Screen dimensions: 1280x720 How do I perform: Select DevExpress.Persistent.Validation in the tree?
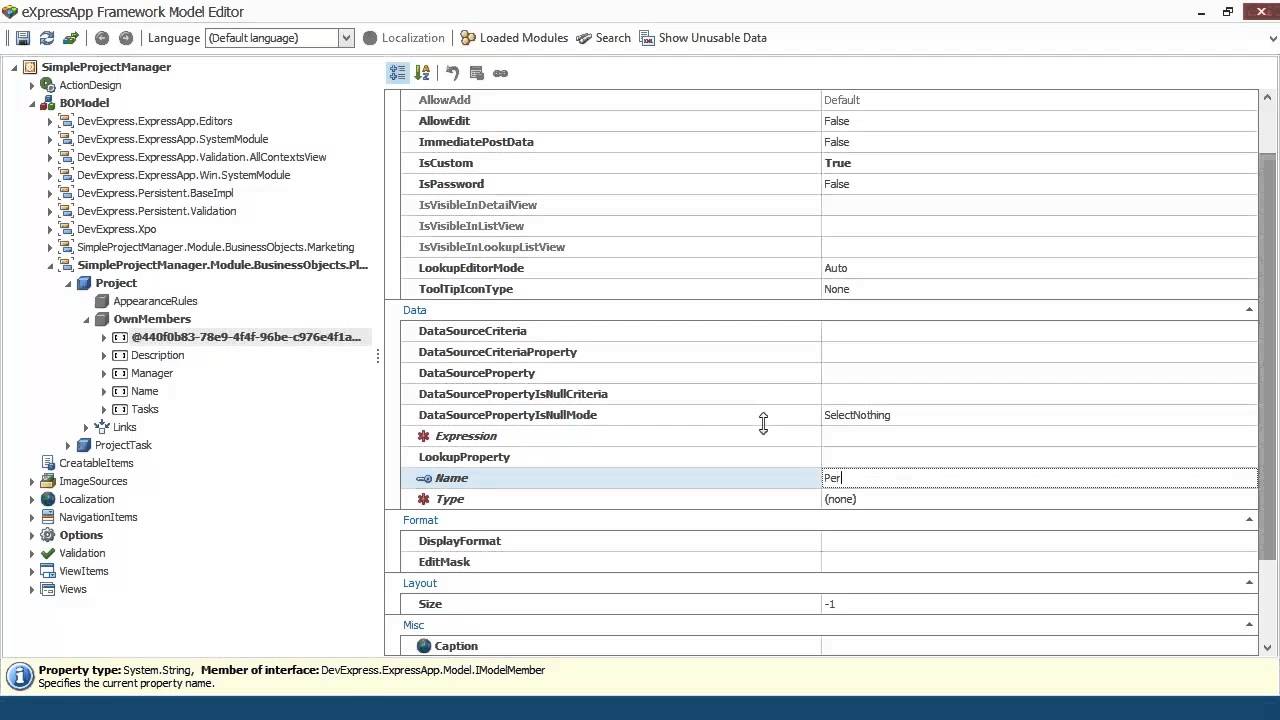(x=156, y=211)
